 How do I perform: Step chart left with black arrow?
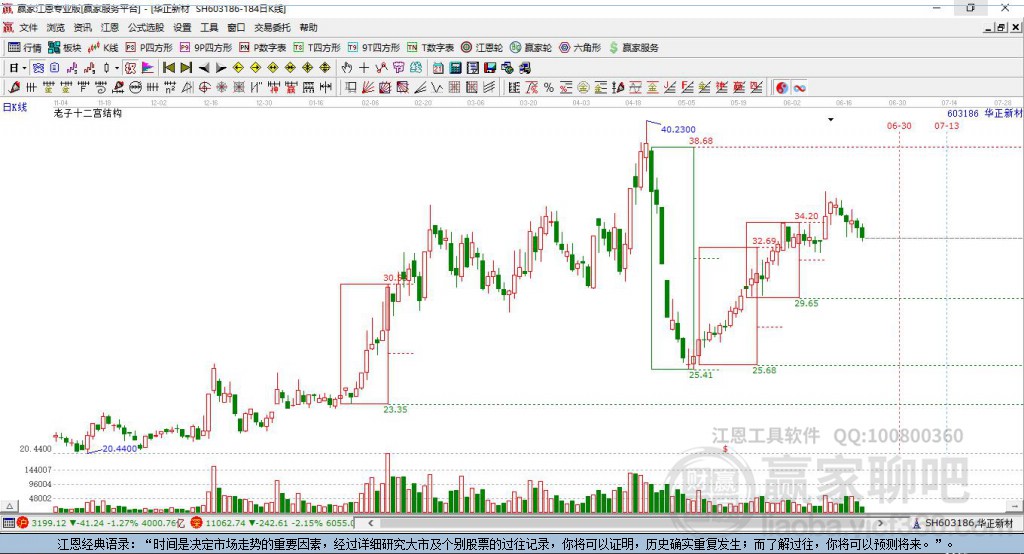204,68
